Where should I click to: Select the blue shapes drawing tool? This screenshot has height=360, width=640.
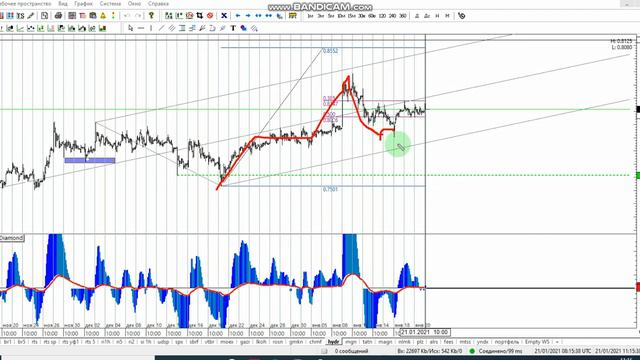point(243,28)
